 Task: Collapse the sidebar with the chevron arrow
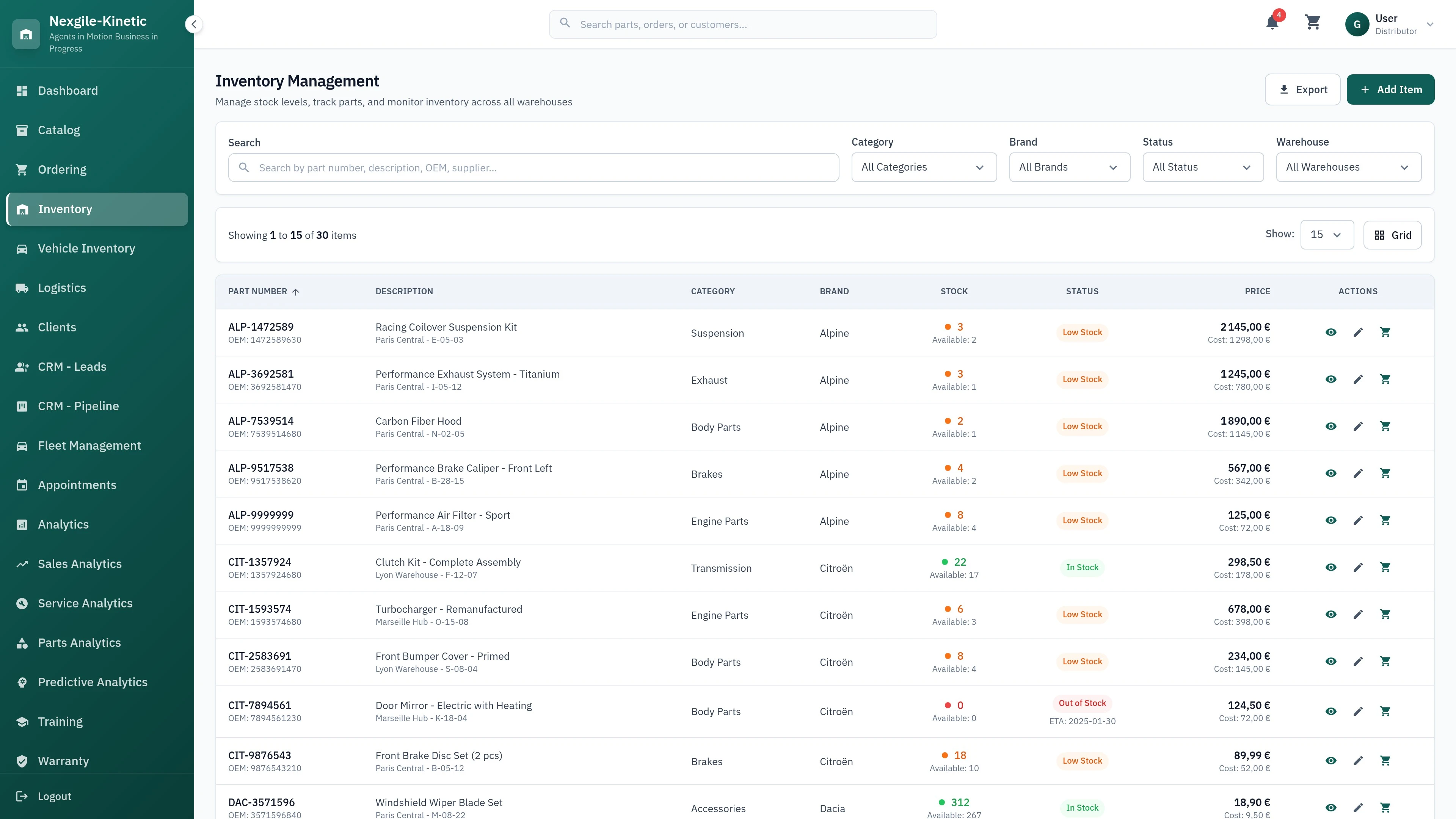pos(194,24)
